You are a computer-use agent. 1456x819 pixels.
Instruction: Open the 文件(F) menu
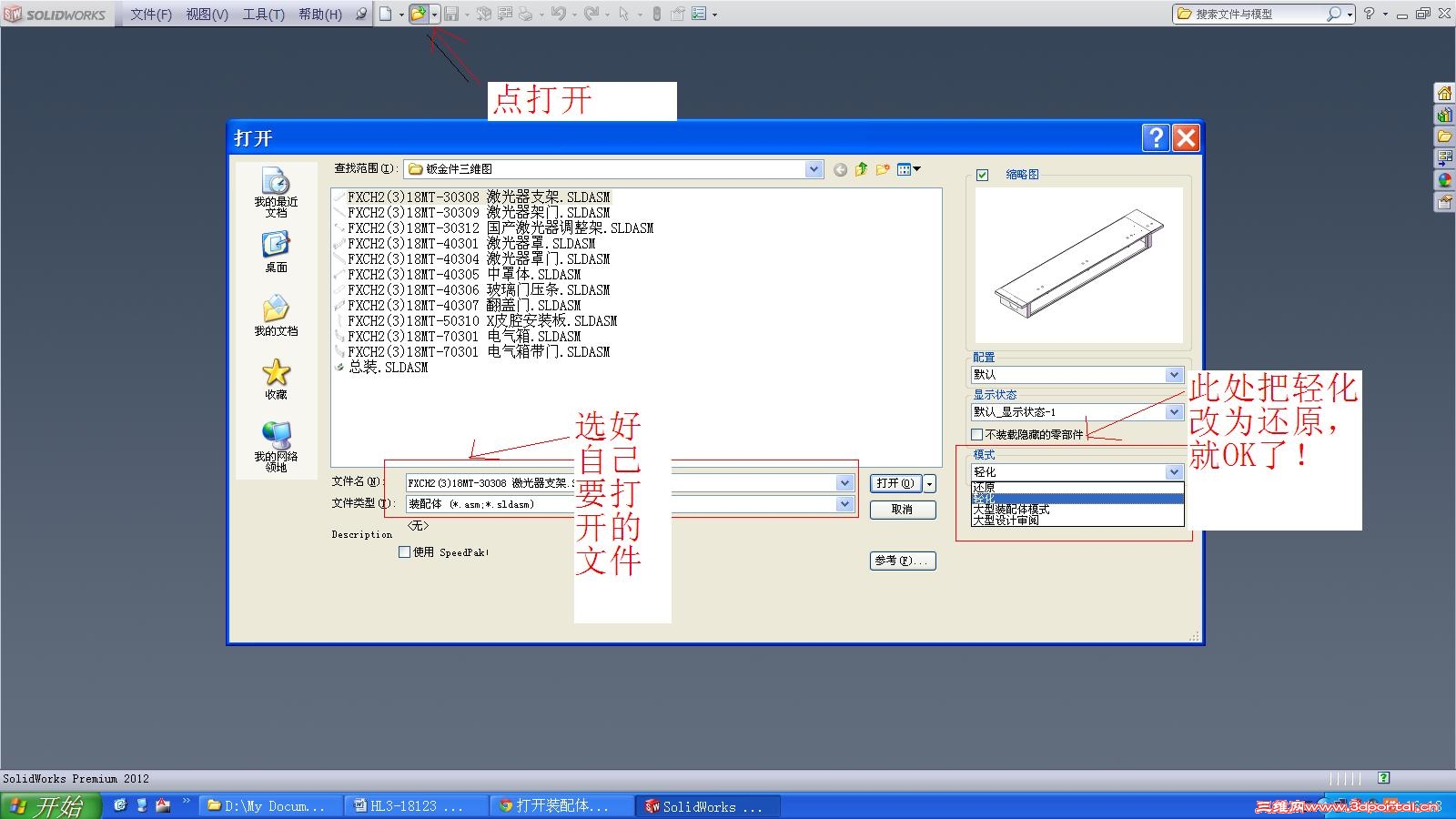151,15
